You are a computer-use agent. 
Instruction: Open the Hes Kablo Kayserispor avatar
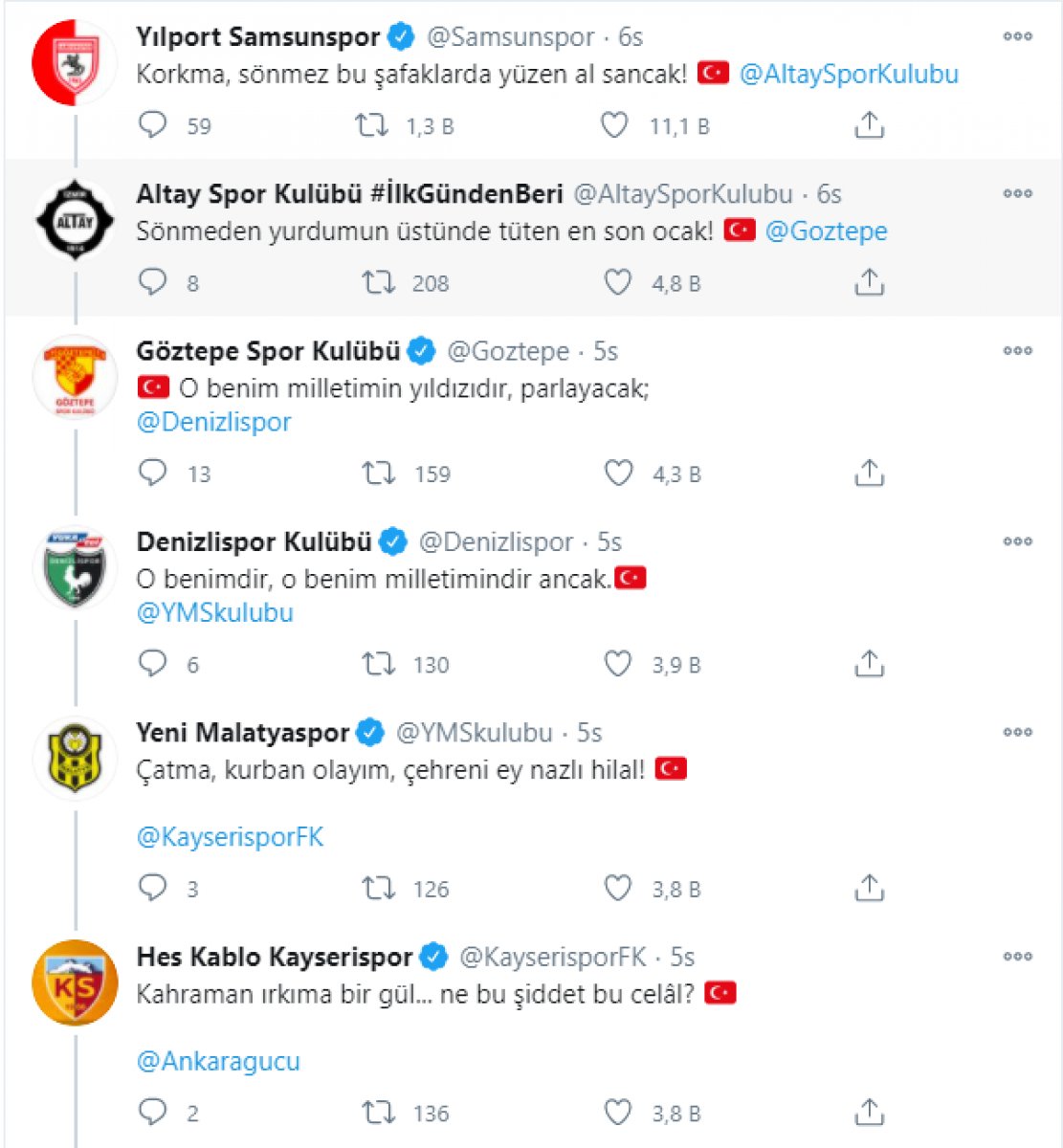(x=75, y=982)
